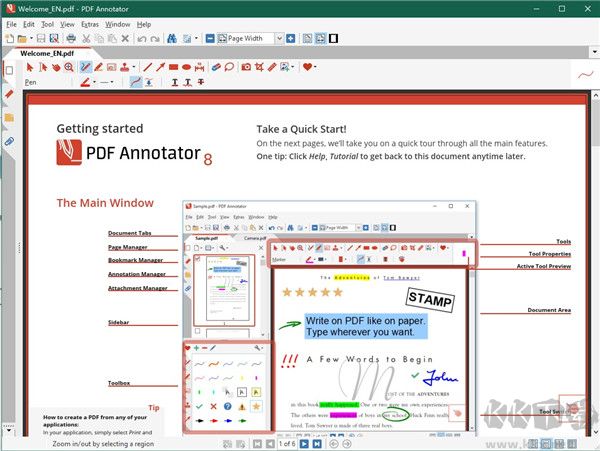Image resolution: width=600 pixels, height=451 pixels.
Task: Go to the first page
Action: [x=257, y=444]
